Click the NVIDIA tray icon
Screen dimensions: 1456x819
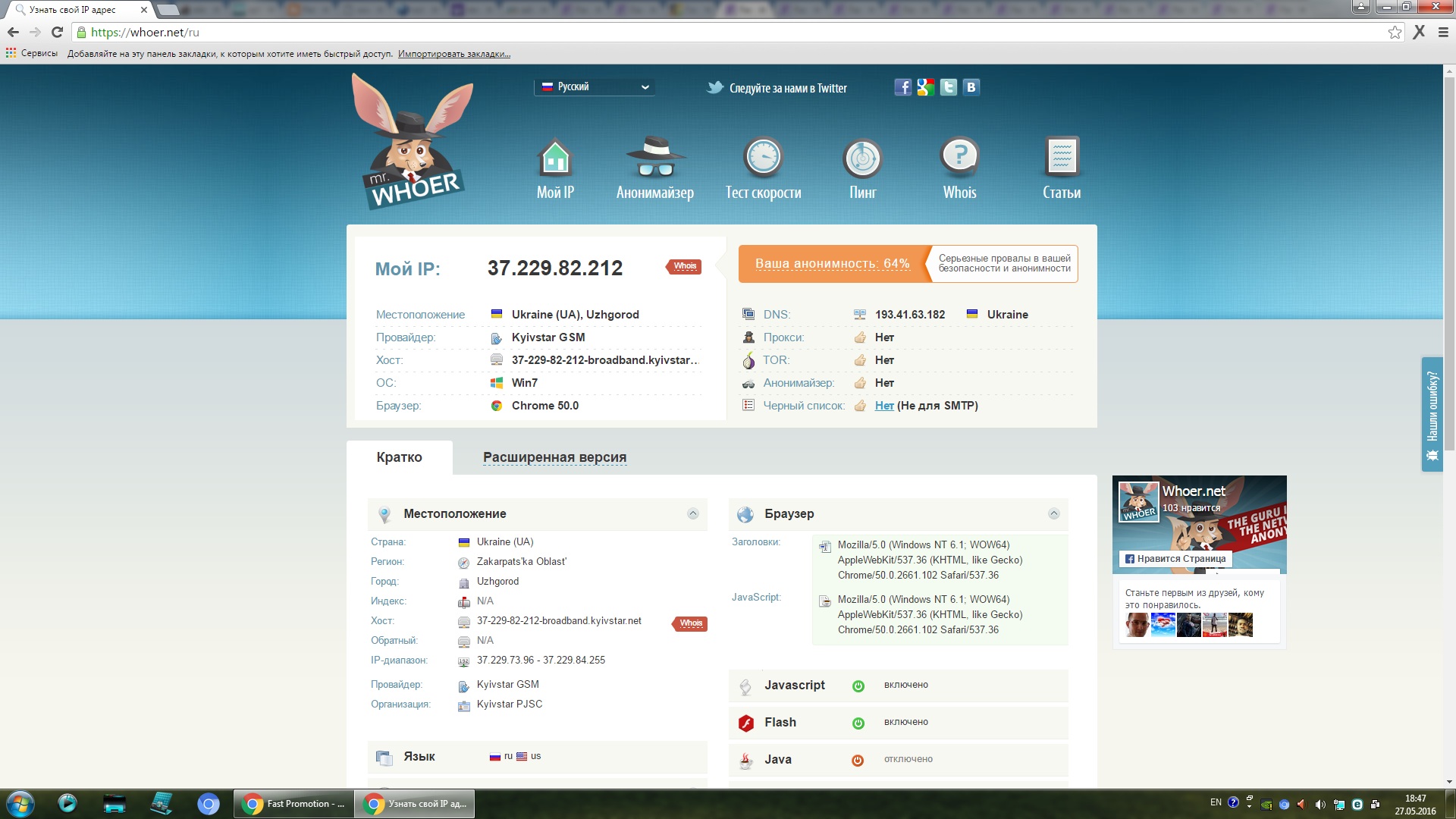[1266, 805]
